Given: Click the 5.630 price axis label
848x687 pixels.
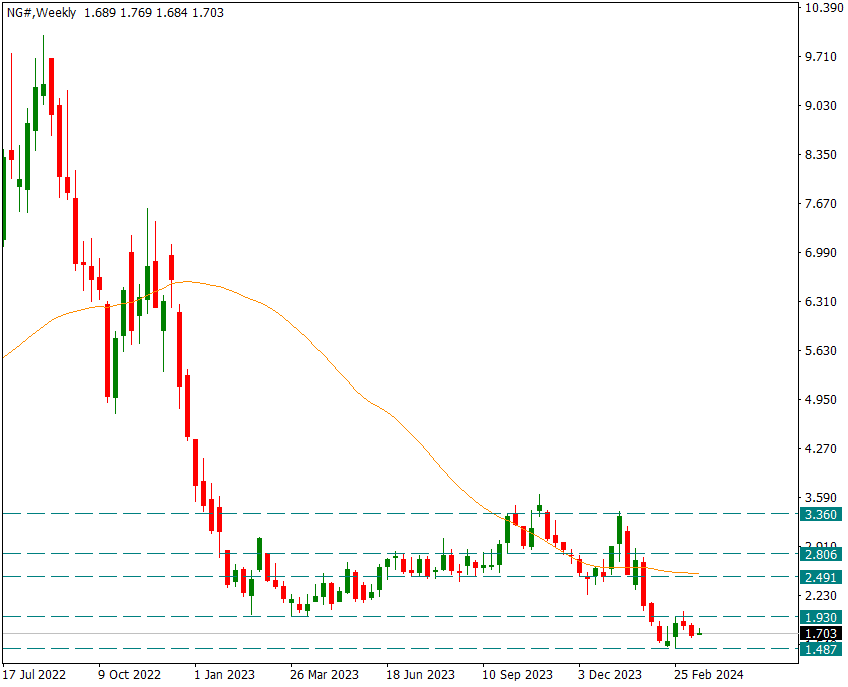Looking at the screenshot, I should [x=821, y=351].
